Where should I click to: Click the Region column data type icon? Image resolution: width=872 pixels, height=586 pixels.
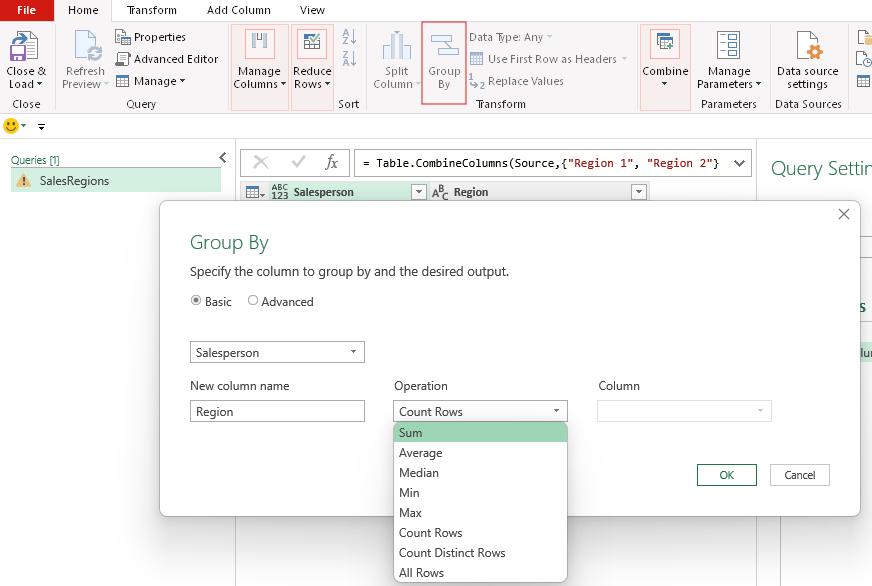[440, 192]
